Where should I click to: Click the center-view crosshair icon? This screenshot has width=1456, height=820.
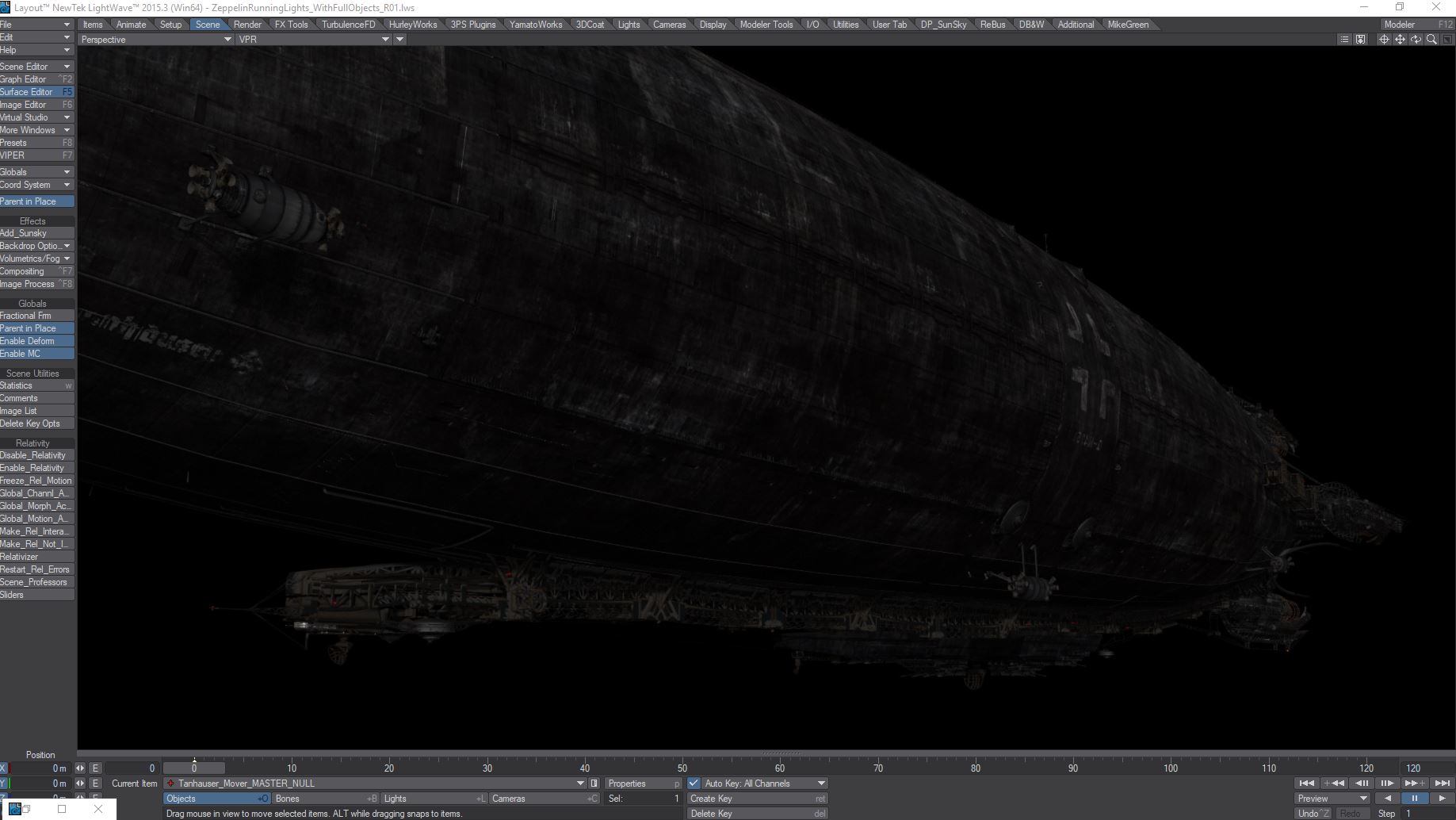click(1384, 40)
